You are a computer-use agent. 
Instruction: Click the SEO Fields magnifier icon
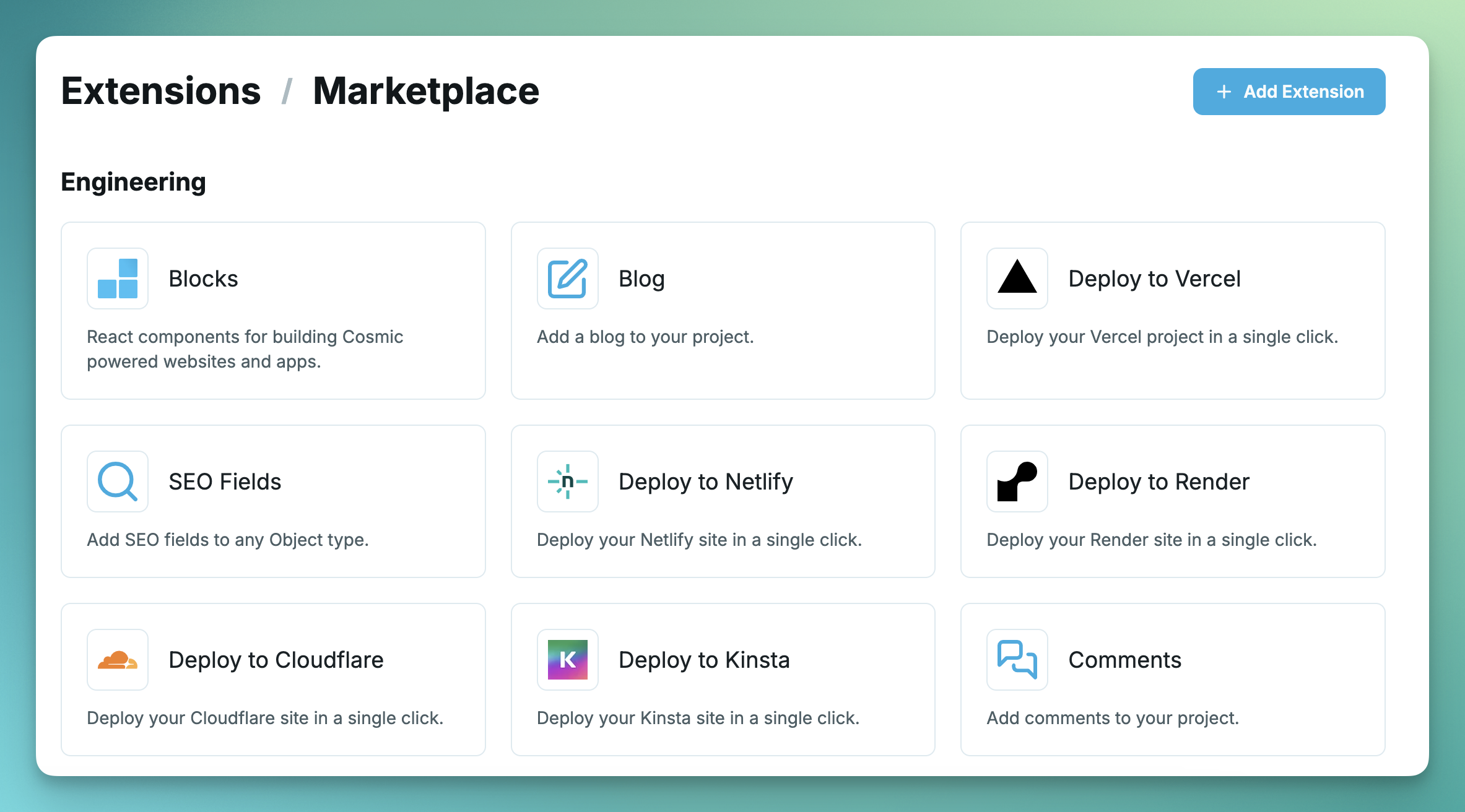point(118,482)
